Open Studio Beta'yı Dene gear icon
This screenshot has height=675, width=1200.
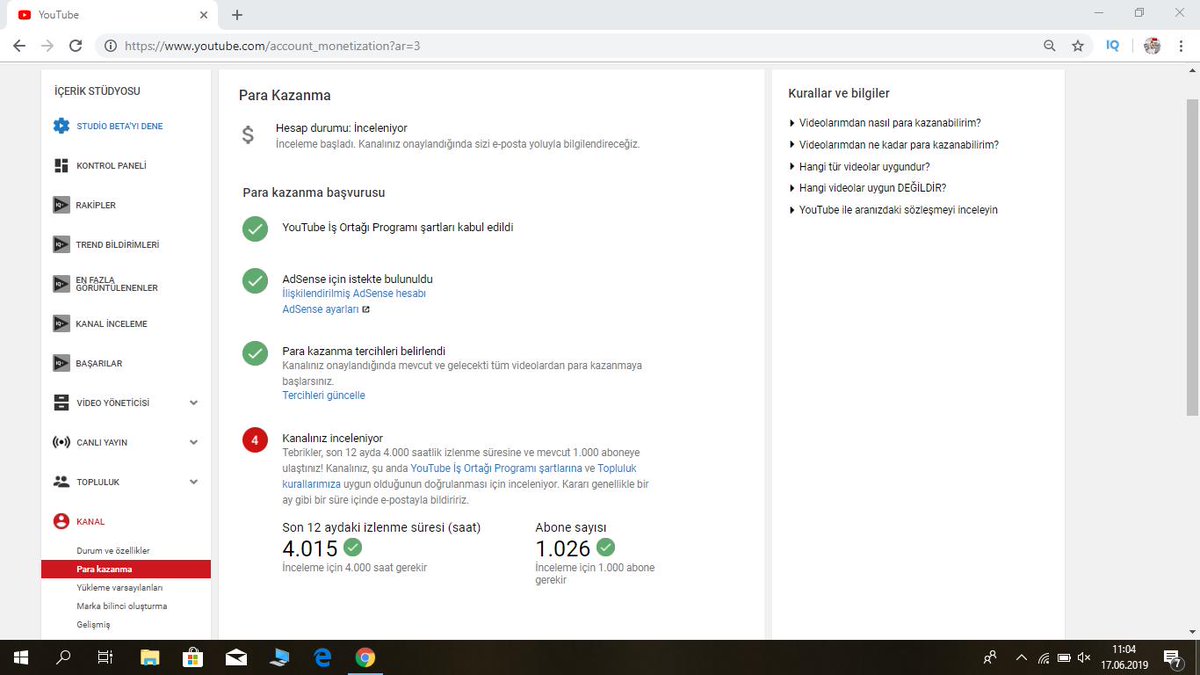point(61,126)
